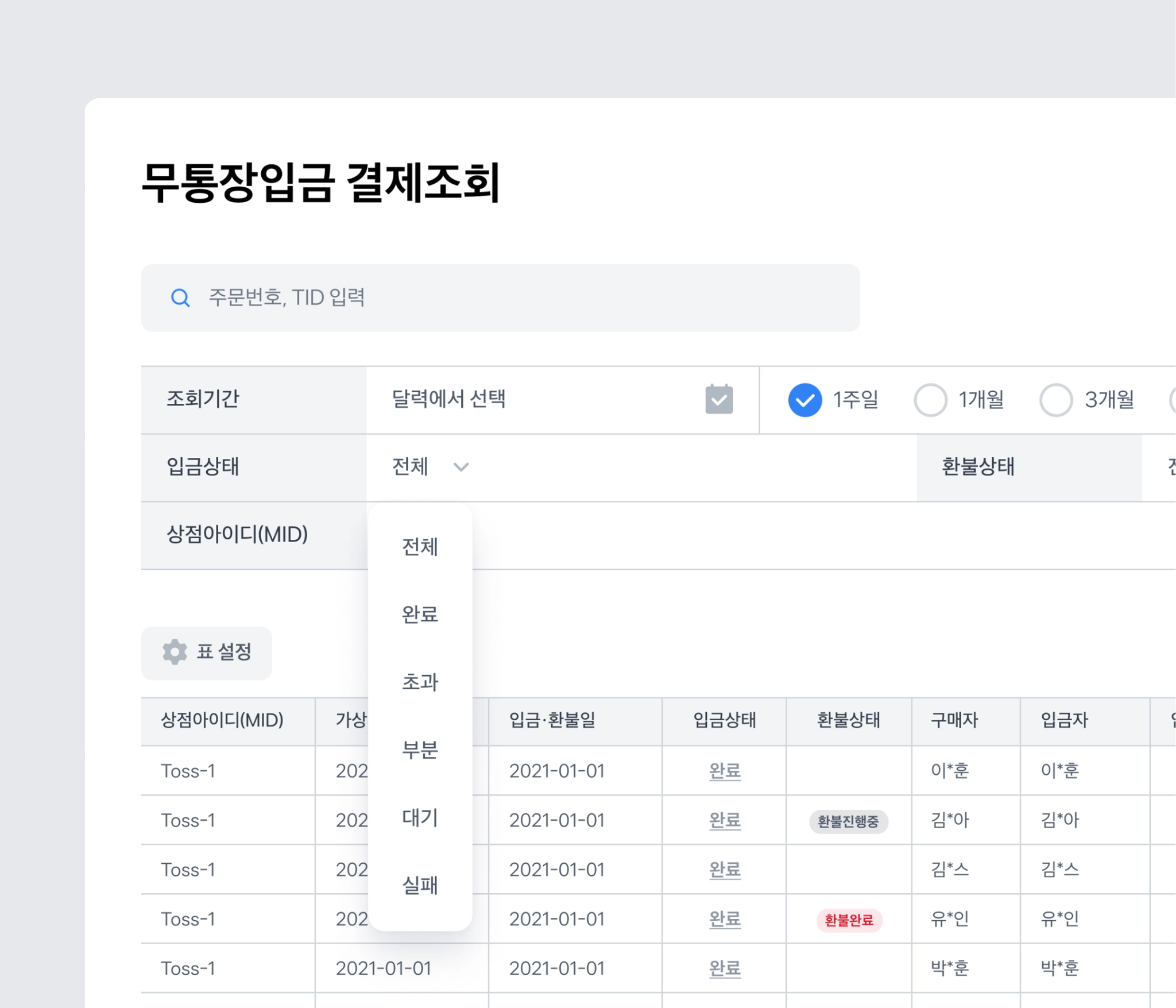Open 완료 link in 이*훈 row

pyautogui.click(x=725, y=771)
